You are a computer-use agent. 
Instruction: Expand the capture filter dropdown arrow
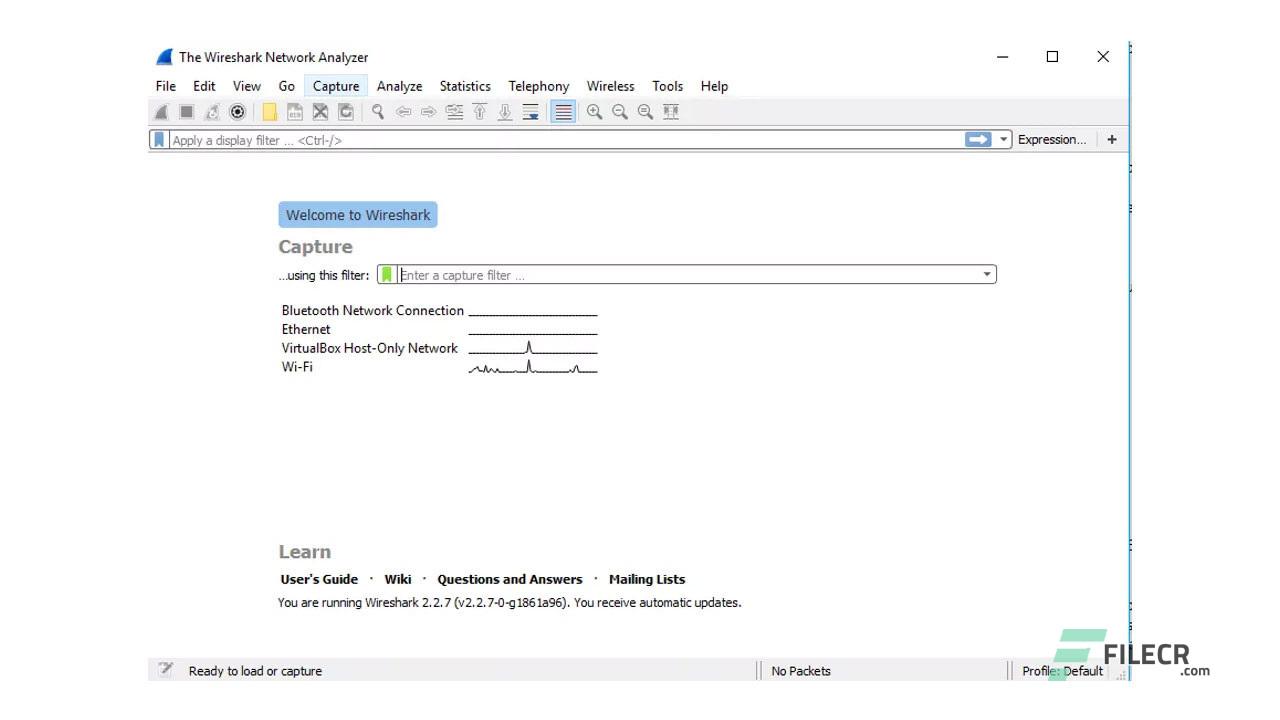[987, 274]
